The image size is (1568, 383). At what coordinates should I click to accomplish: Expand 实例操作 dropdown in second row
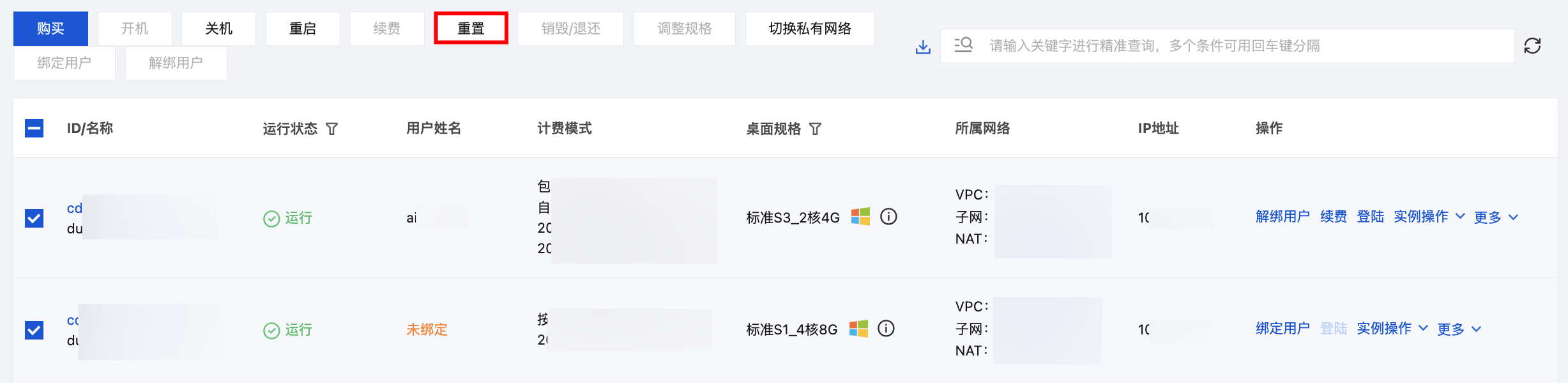1392,329
